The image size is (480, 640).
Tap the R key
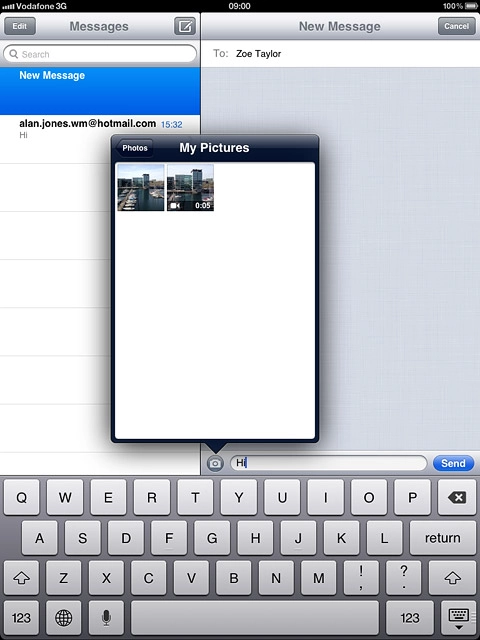point(152,497)
